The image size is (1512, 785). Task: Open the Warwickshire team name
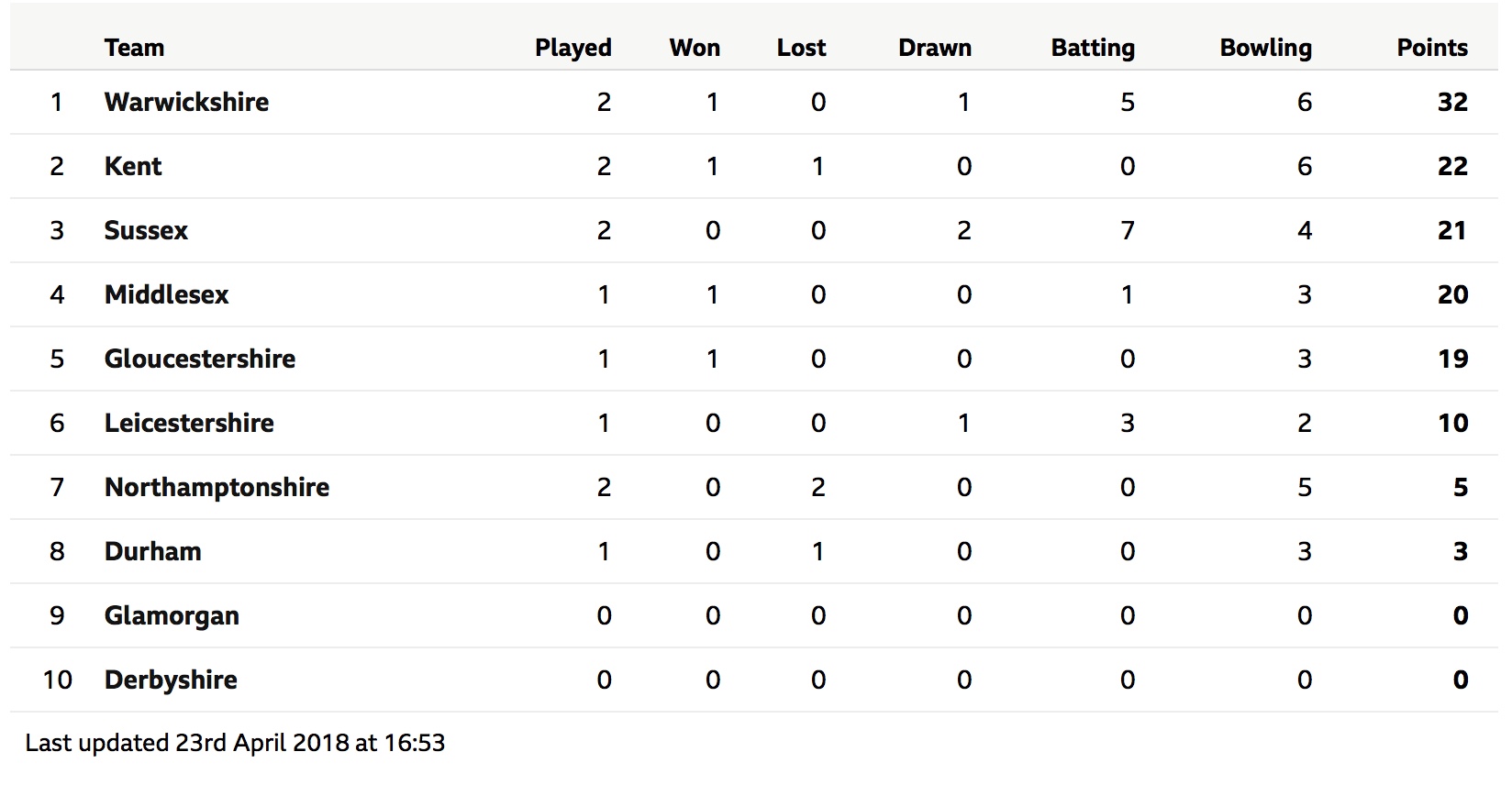(x=187, y=102)
